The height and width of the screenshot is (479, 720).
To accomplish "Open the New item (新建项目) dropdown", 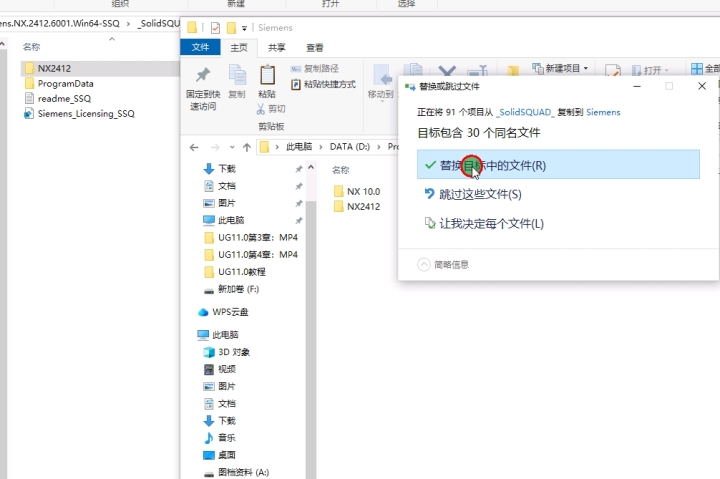I will [560, 68].
